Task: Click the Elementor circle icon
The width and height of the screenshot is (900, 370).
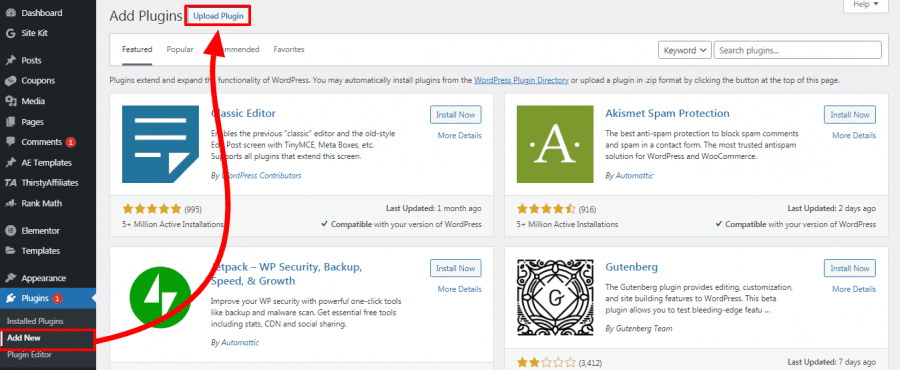Action: tap(10, 231)
